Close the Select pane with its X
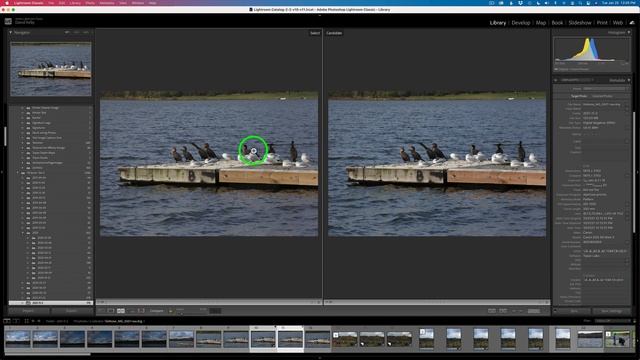The width and height of the screenshot is (640, 360). (x=319, y=302)
